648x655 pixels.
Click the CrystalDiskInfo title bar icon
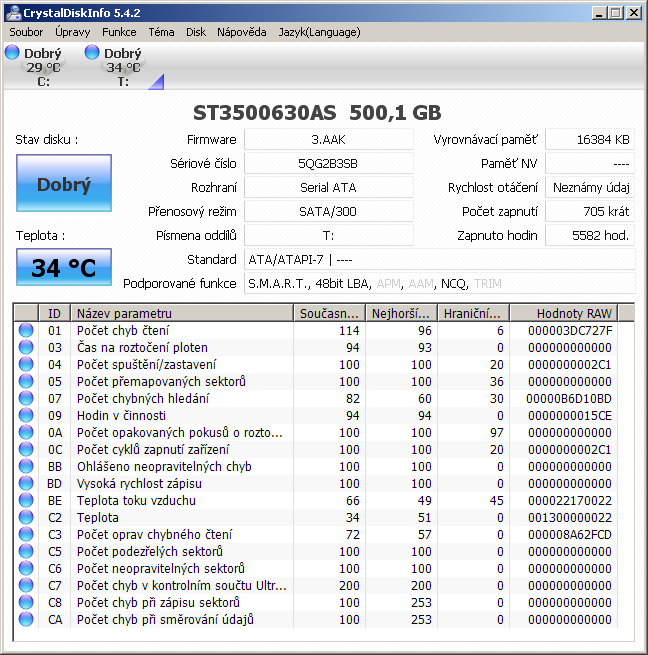tap(13, 13)
